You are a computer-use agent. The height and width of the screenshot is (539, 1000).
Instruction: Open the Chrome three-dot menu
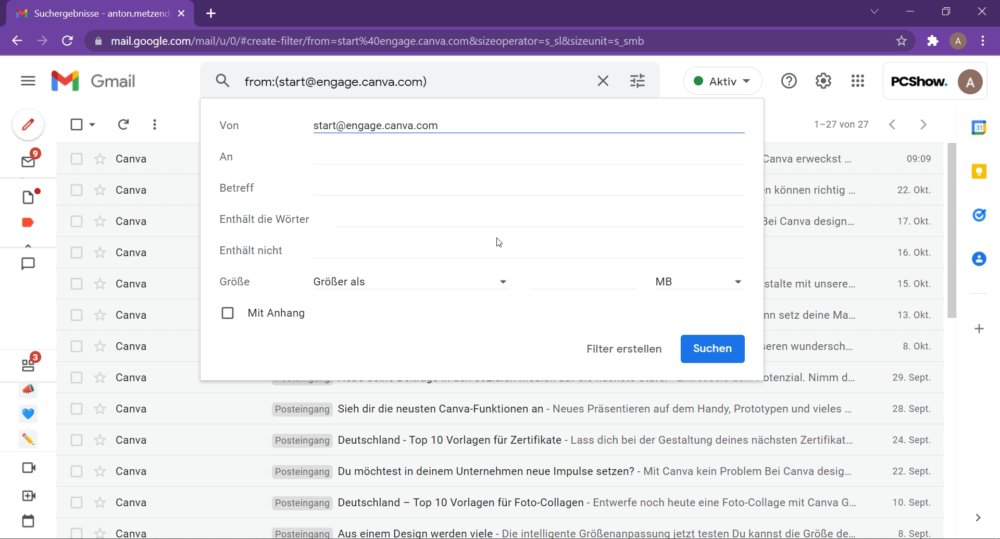tap(983, 41)
